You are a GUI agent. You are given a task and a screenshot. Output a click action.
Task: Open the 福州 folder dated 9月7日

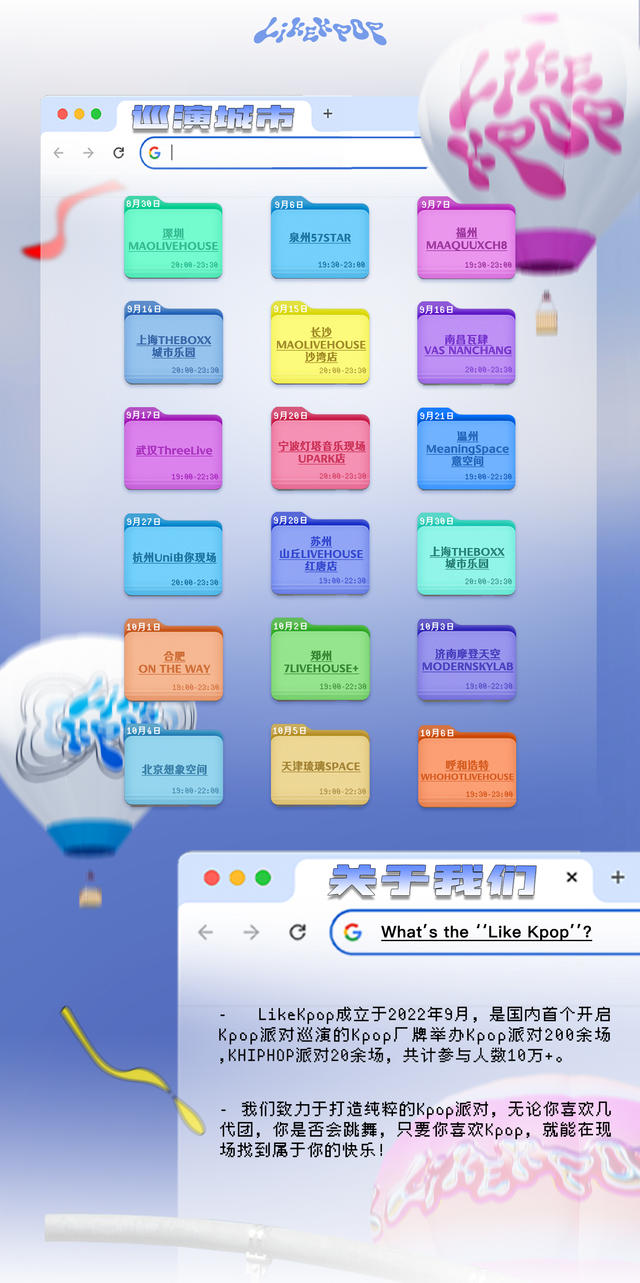pos(466,238)
